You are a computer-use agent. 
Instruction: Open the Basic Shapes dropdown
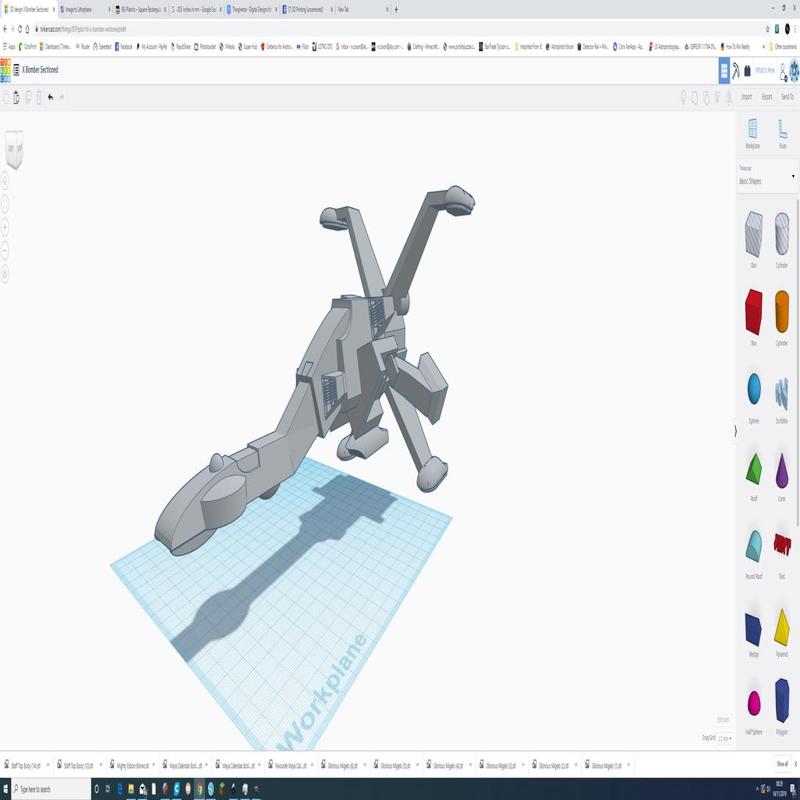[x=767, y=177]
